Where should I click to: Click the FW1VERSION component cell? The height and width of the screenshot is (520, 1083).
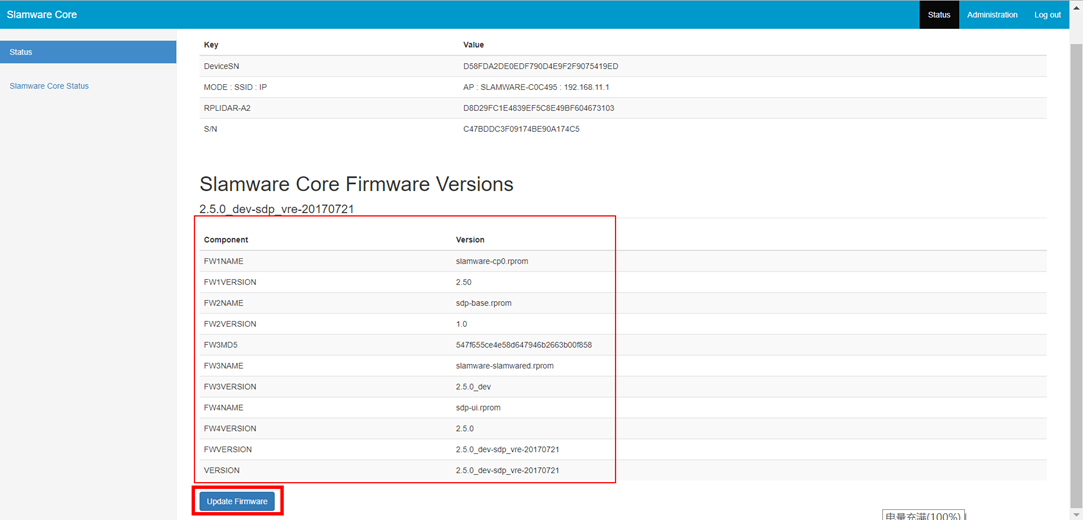click(230, 282)
